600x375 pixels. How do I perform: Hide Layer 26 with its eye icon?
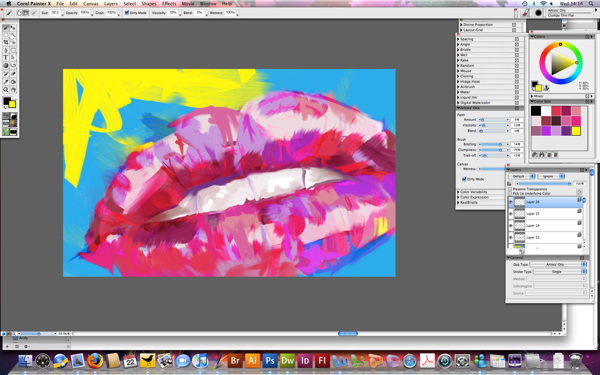511,202
